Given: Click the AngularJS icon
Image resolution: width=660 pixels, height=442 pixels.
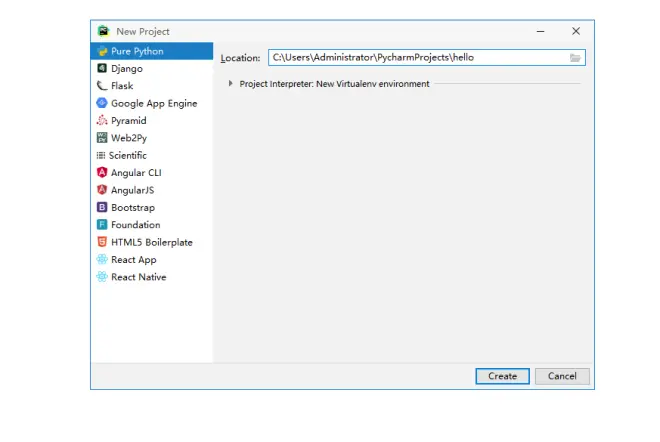Looking at the screenshot, I should [x=102, y=190].
